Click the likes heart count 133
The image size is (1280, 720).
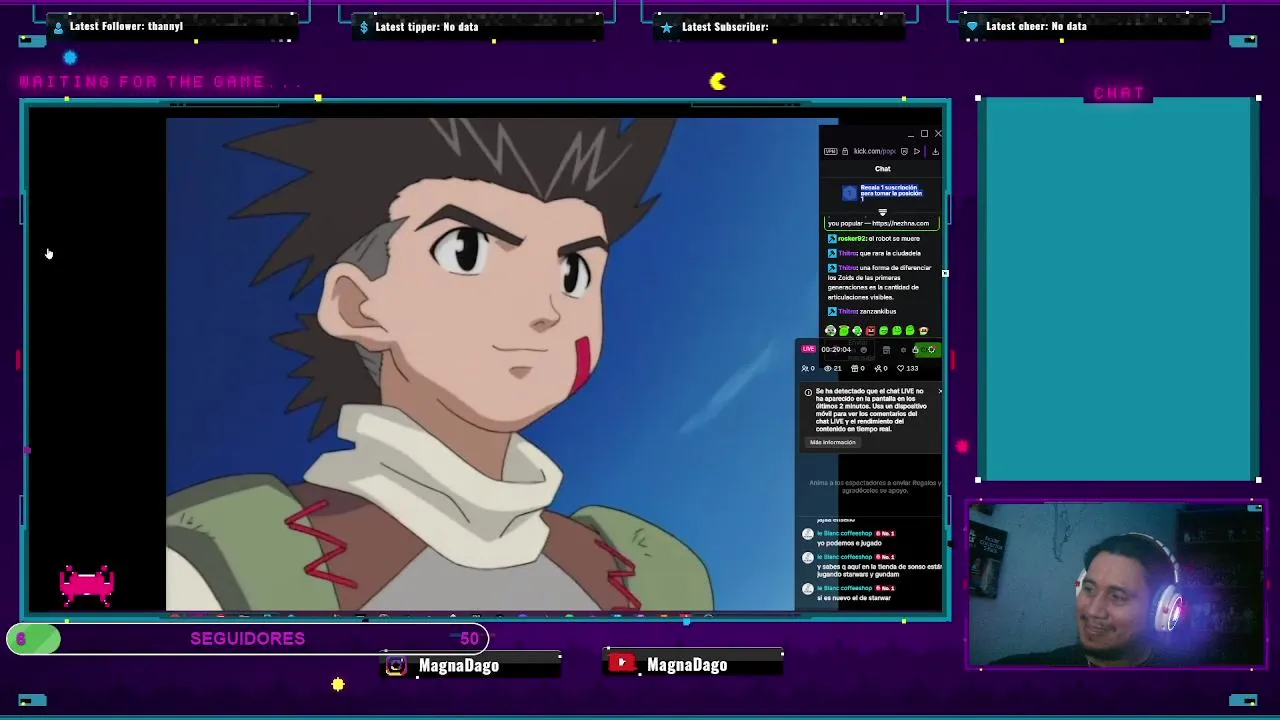[x=908, y=368]
